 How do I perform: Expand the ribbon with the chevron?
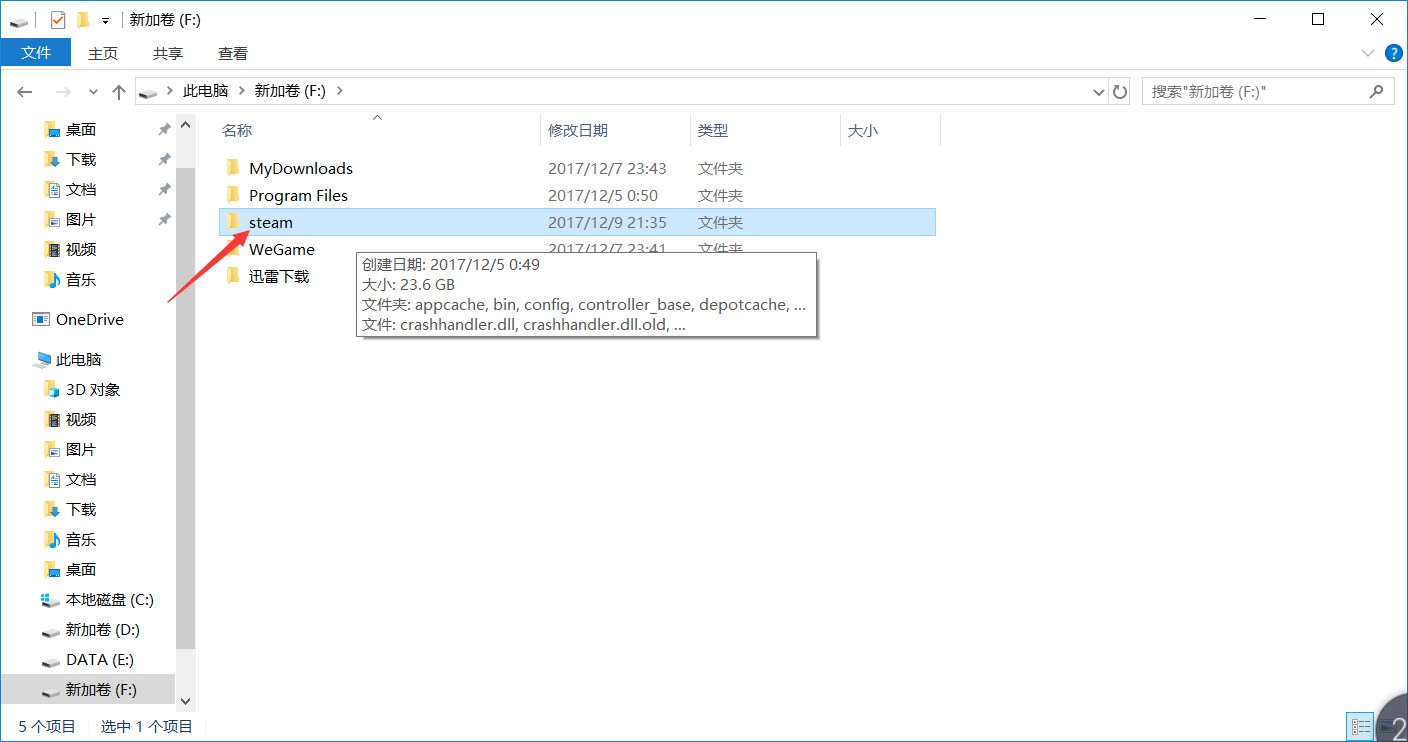1368,52
